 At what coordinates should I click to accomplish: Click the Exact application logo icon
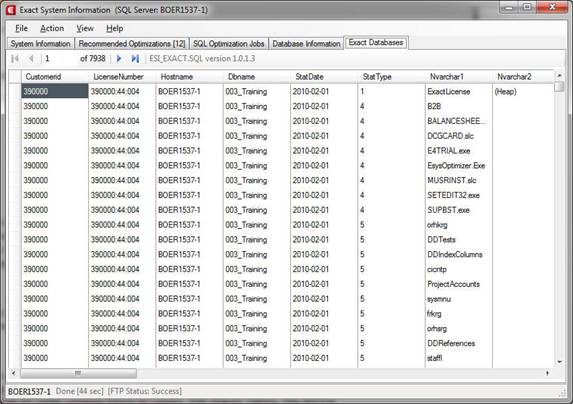[11, 10]
